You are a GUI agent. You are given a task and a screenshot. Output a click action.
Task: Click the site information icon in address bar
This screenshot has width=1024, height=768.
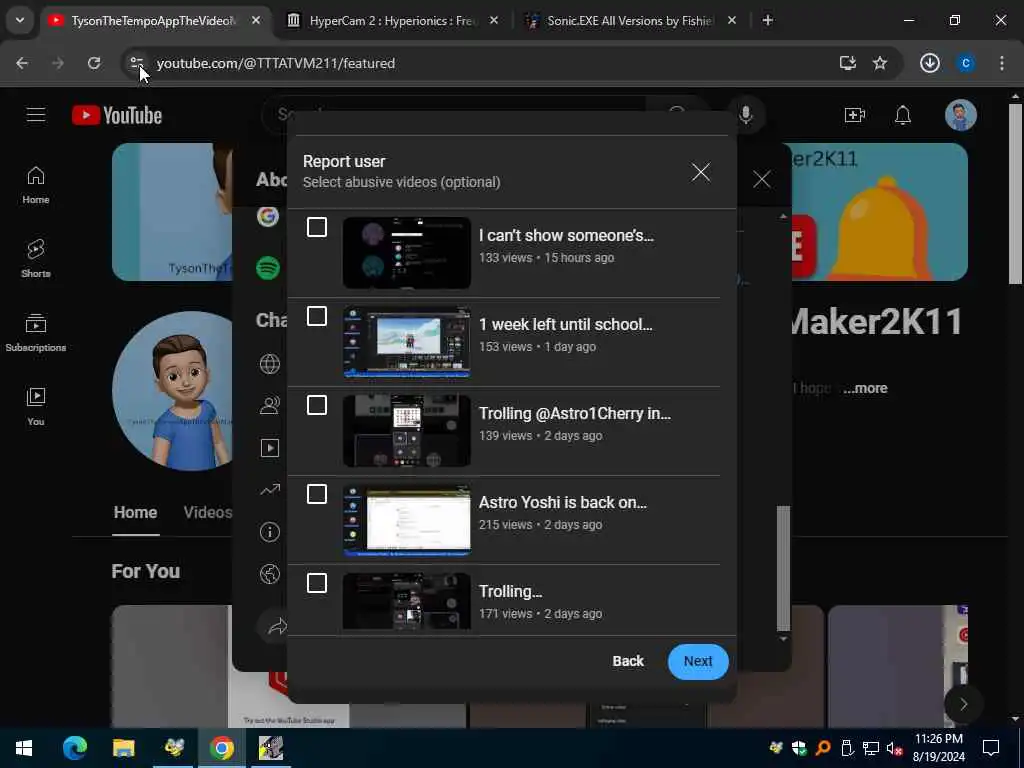coord(136,63)
